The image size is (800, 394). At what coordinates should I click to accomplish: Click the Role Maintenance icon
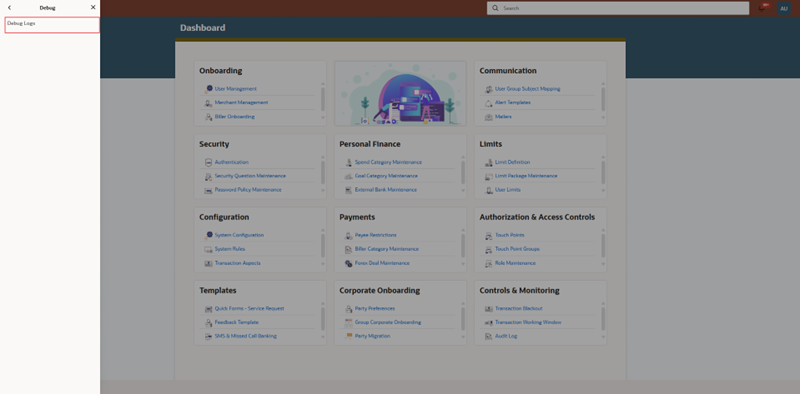(x=488, y=263)
